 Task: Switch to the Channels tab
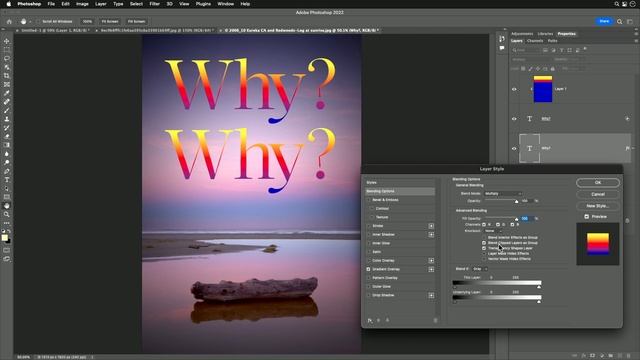click(535, 41)
